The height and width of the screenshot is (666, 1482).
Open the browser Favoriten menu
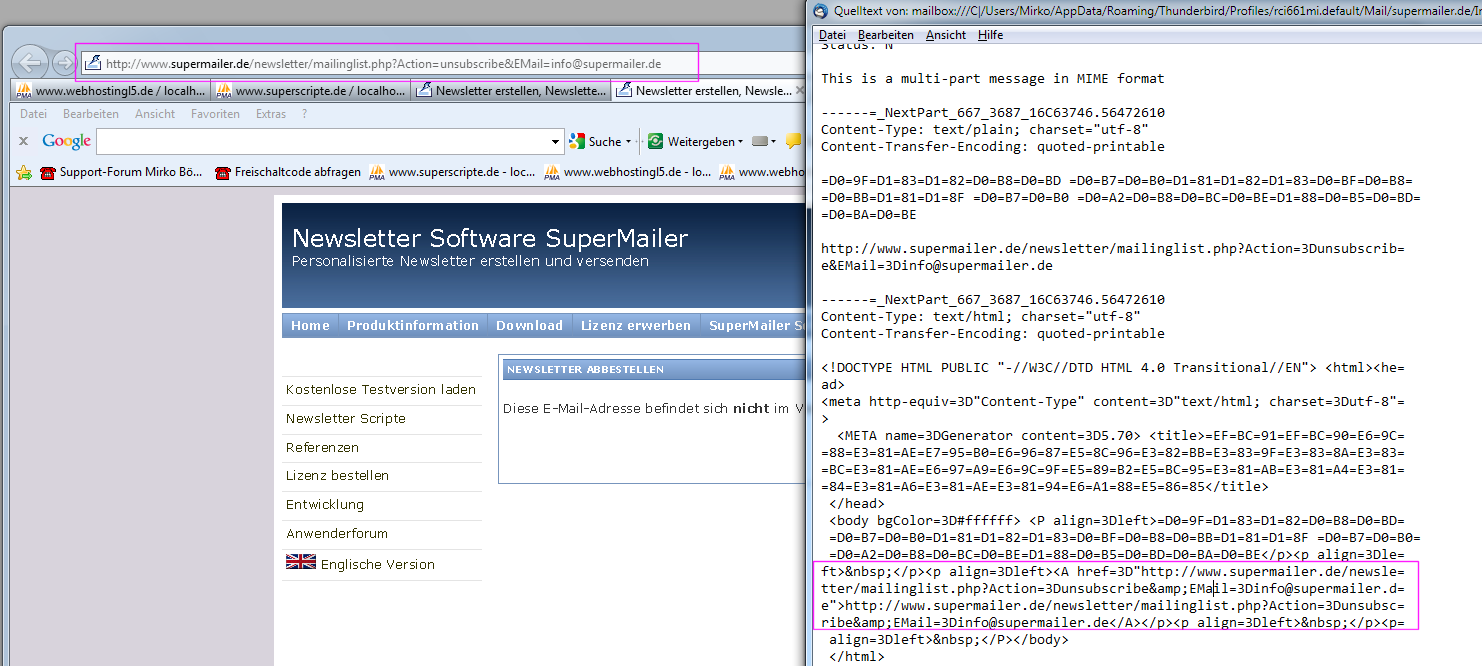215,114
